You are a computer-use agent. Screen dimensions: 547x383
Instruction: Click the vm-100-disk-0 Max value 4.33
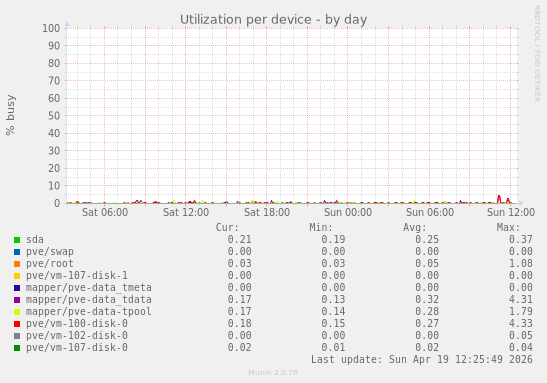[x=520, y=323]
